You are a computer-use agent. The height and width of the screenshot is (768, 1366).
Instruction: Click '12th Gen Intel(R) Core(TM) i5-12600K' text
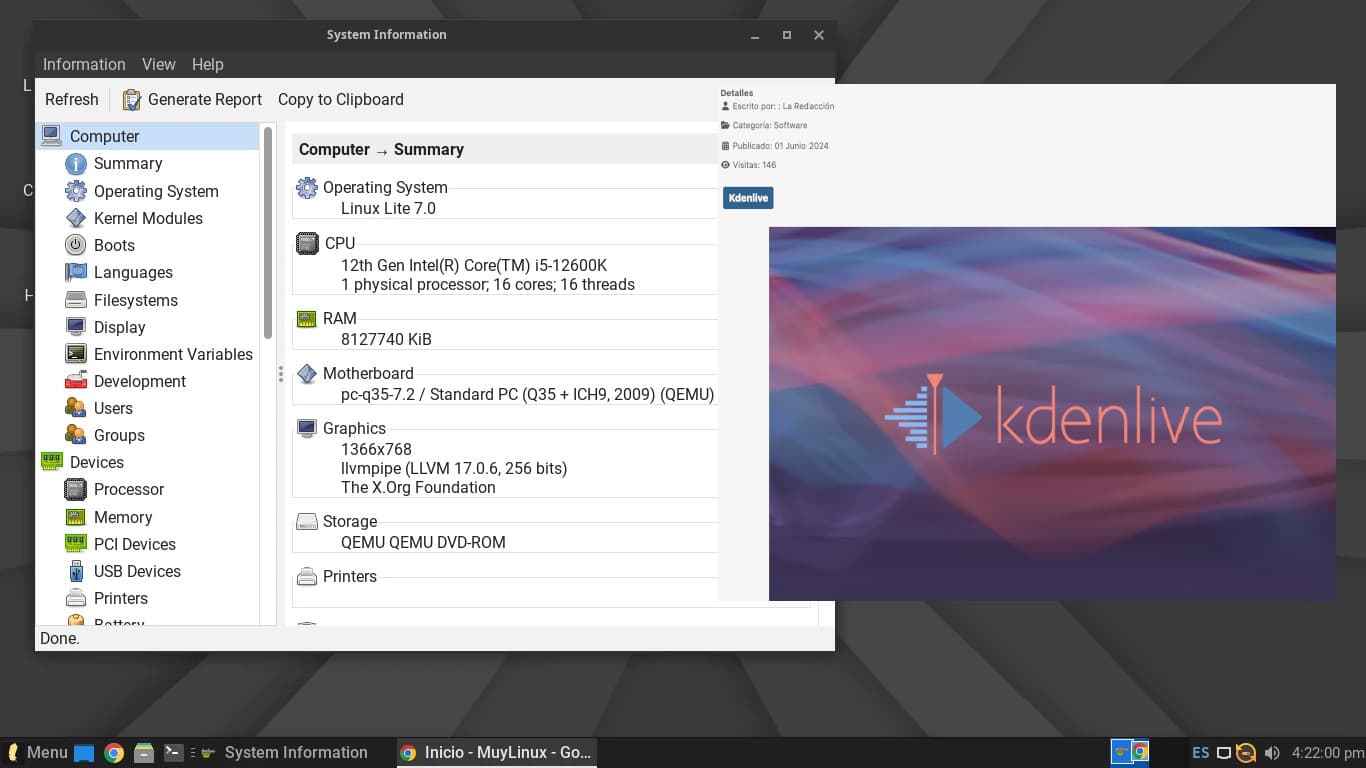click(x=474, y=265)
